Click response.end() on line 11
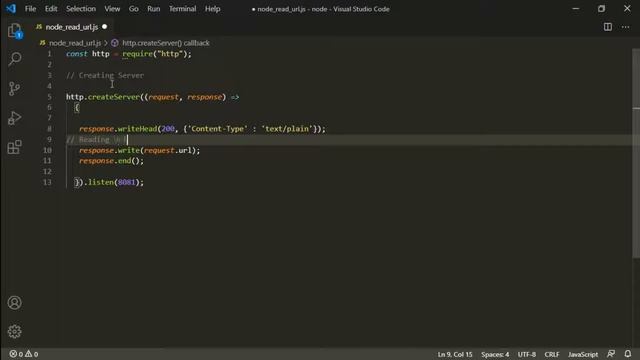Image resolution: width=640 pixels, height=360 pixels. point(111,161)
